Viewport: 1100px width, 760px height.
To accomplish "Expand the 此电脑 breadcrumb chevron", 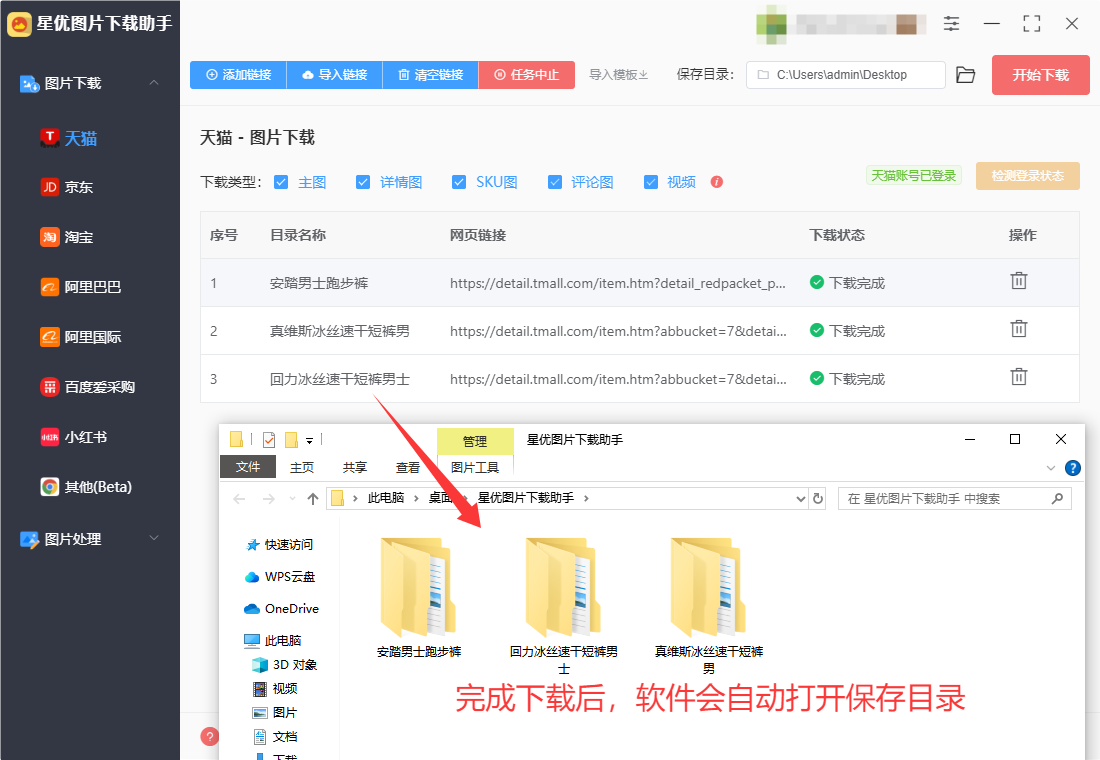I will pyautogui.click(x=416, y=498).
